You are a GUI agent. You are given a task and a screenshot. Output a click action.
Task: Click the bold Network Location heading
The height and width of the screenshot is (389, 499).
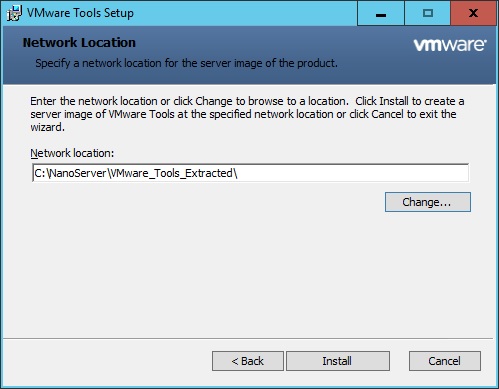[x=79, y=43]
